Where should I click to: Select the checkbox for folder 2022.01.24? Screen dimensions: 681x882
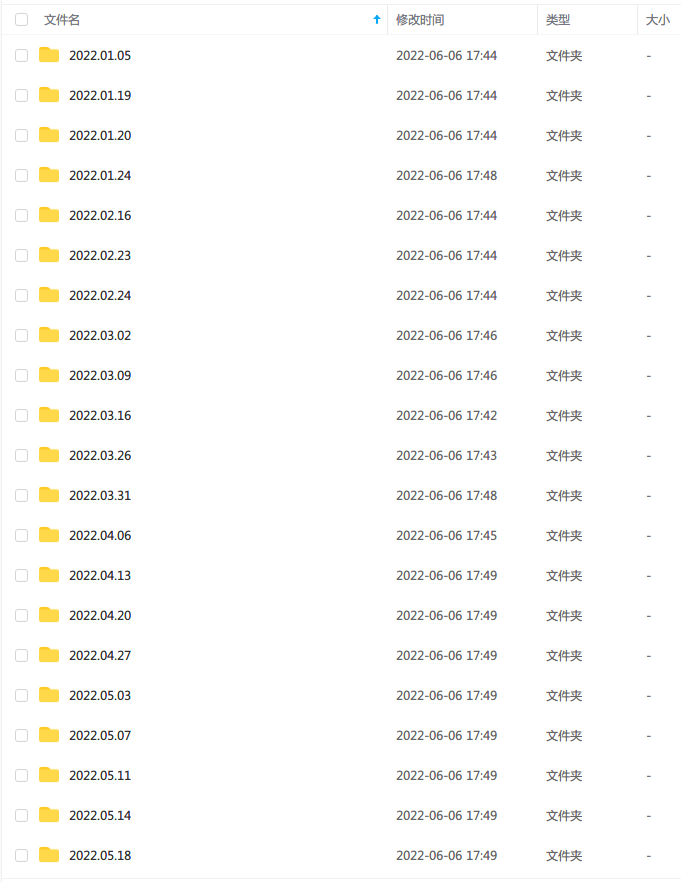[x=21, y=175]
